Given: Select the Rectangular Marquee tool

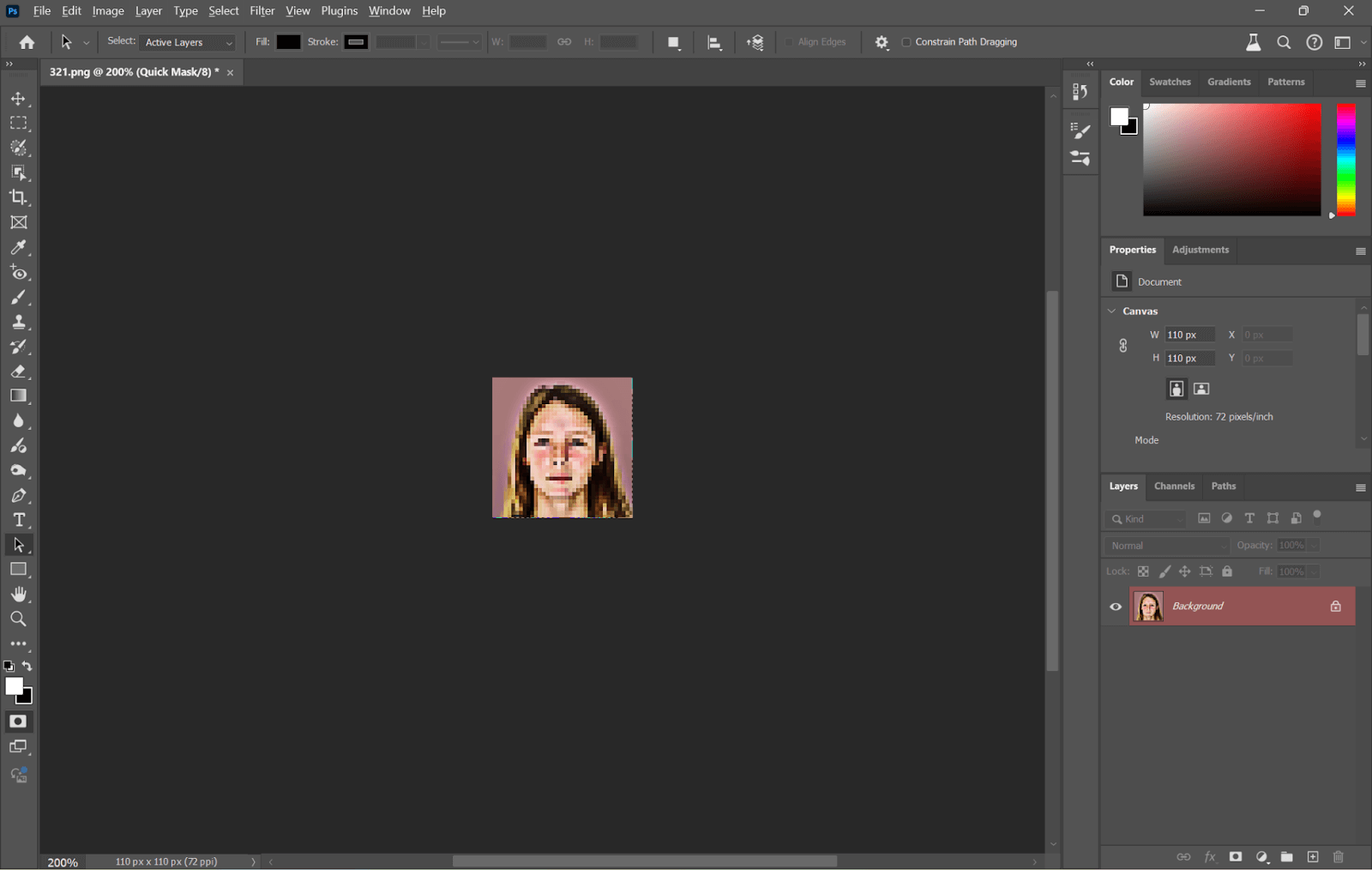Looking at the screenshot, I should pyautogui.click(x=18, y=124).
